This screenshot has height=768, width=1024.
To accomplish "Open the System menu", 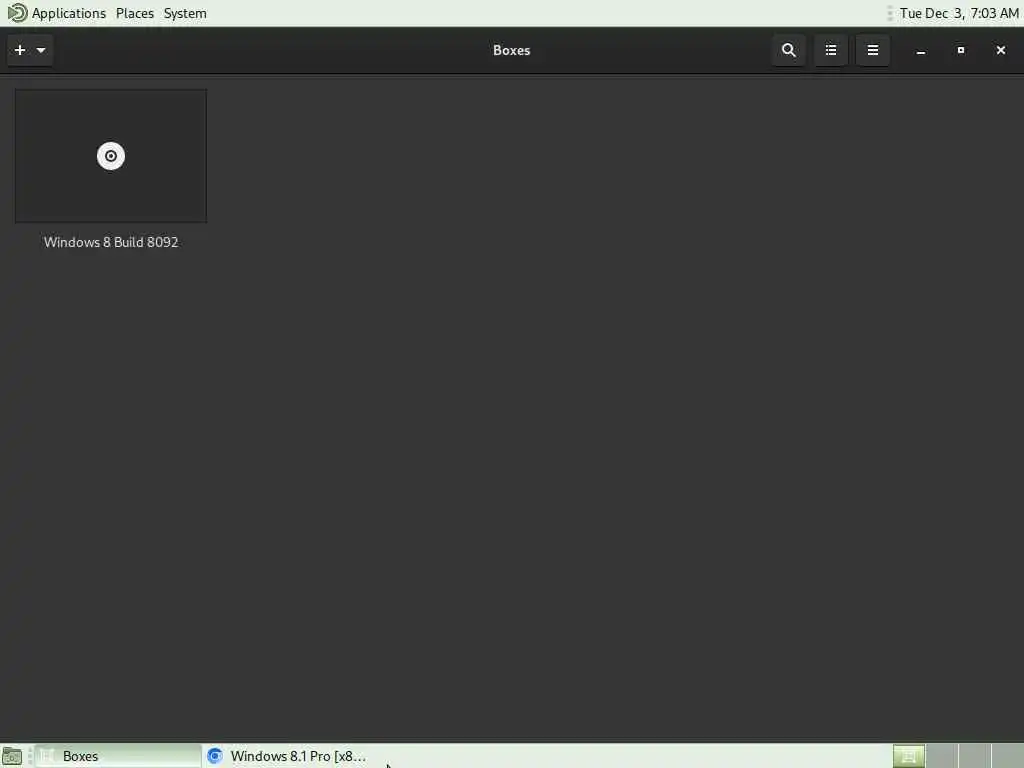I will tap(185, 13).
